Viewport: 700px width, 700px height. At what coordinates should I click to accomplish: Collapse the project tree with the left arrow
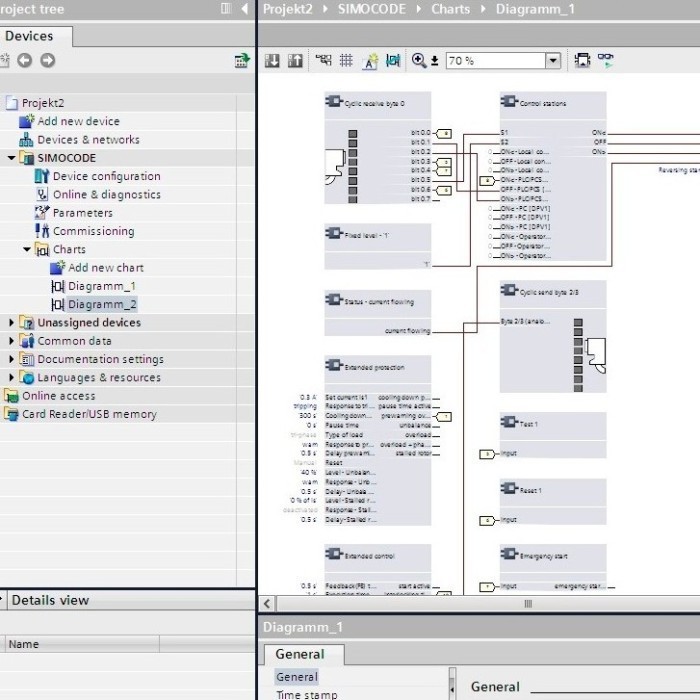click(245, 8)
